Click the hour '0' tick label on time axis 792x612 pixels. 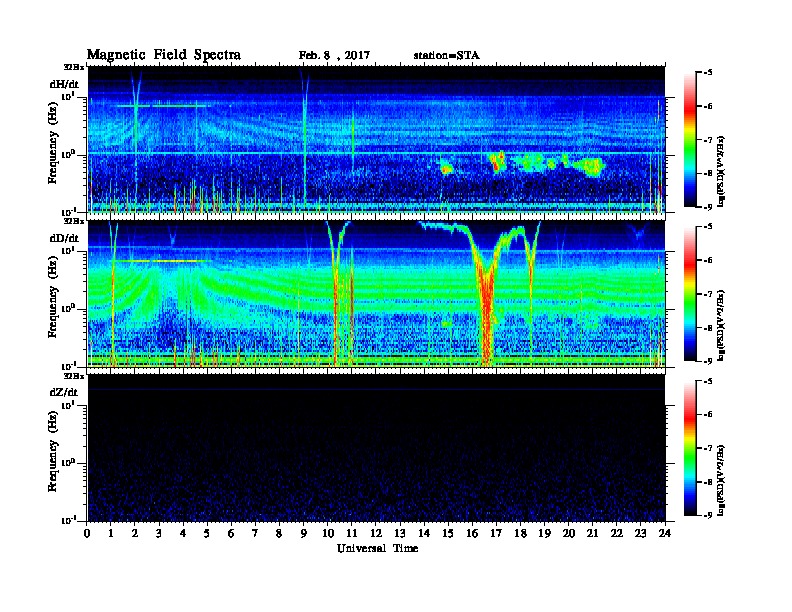pos(87,533)
